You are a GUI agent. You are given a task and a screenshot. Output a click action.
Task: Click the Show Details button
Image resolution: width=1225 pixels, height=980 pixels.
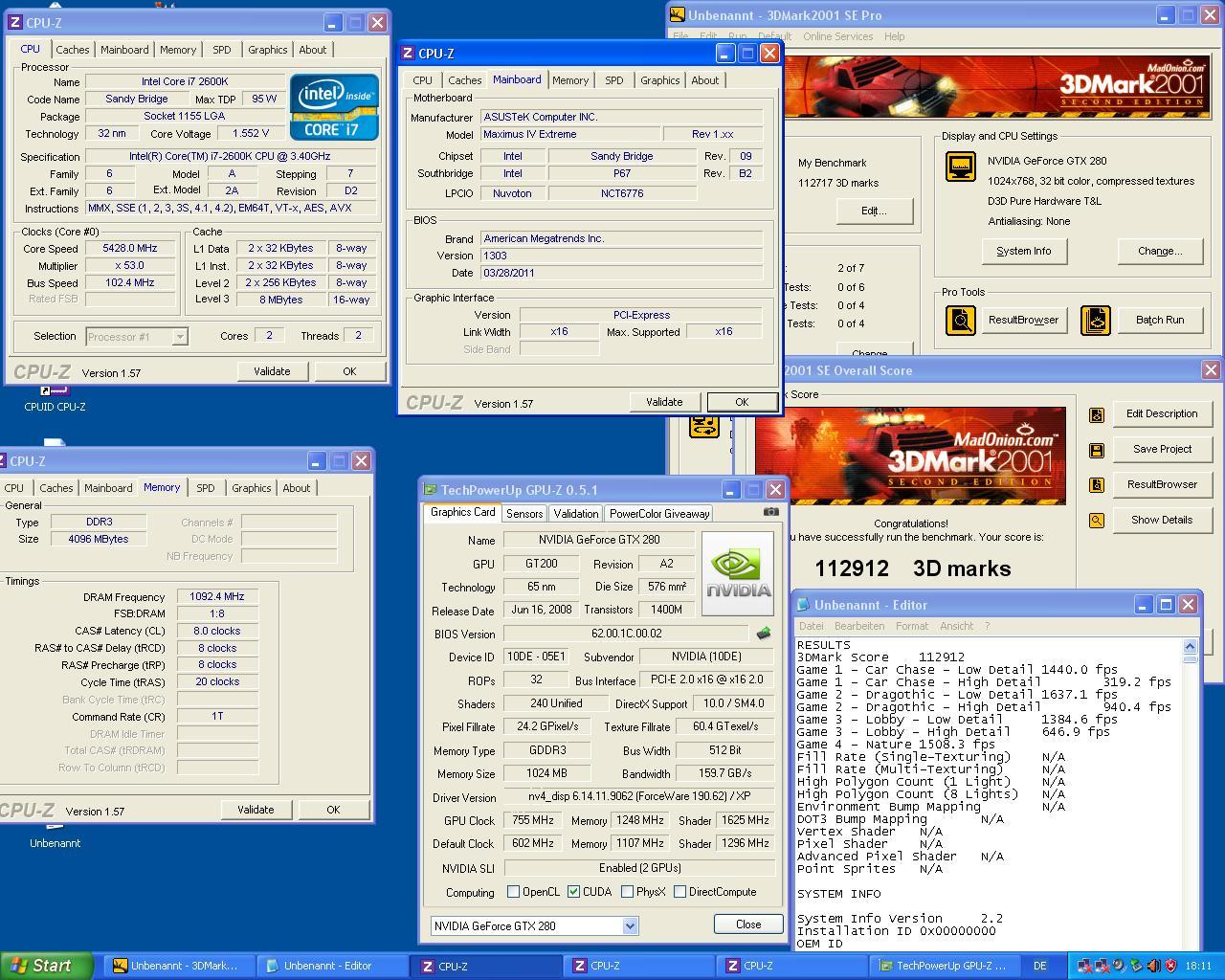click(x=1162, y=520)
